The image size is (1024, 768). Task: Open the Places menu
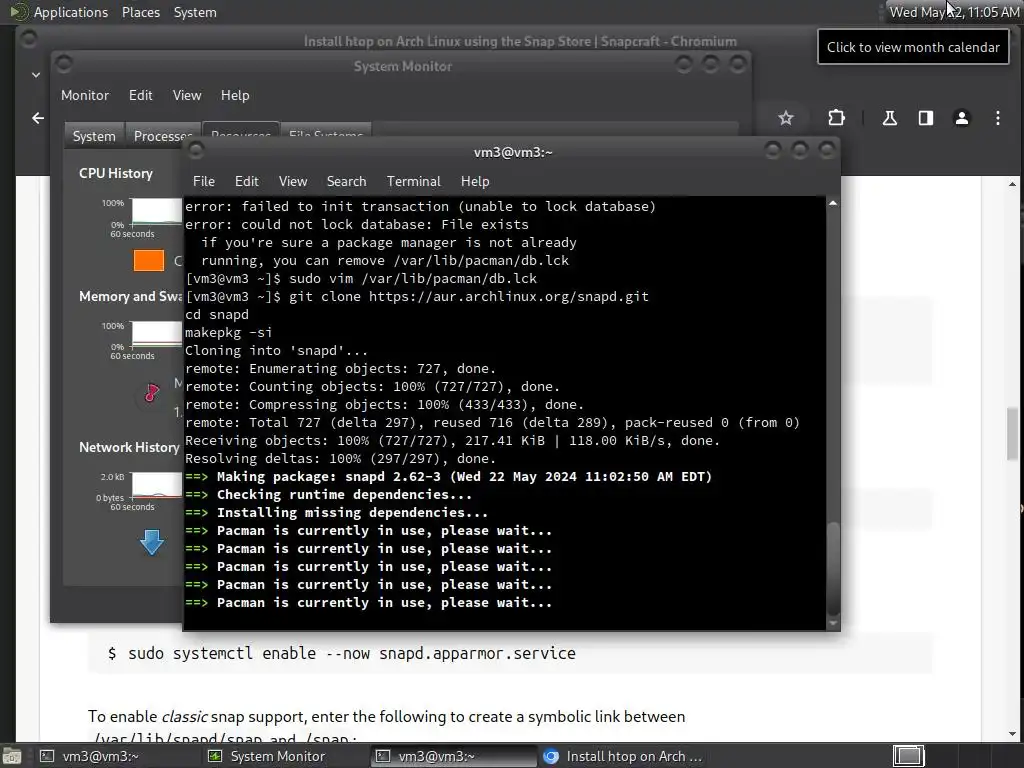[140, 12]
